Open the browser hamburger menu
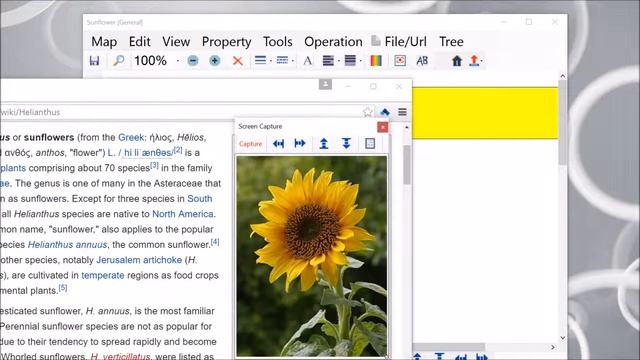 click(402, 112)
